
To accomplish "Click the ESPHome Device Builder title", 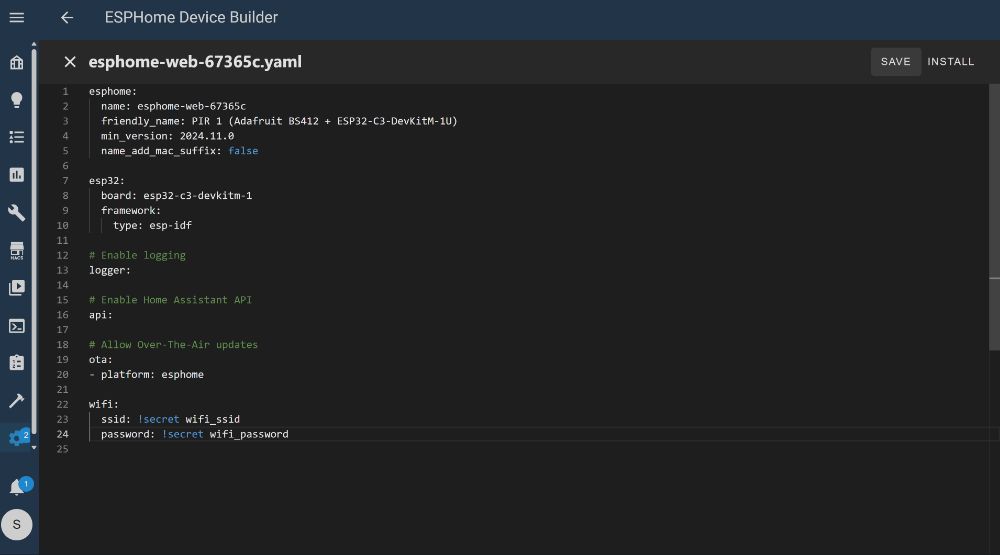I will coord(191,17).
